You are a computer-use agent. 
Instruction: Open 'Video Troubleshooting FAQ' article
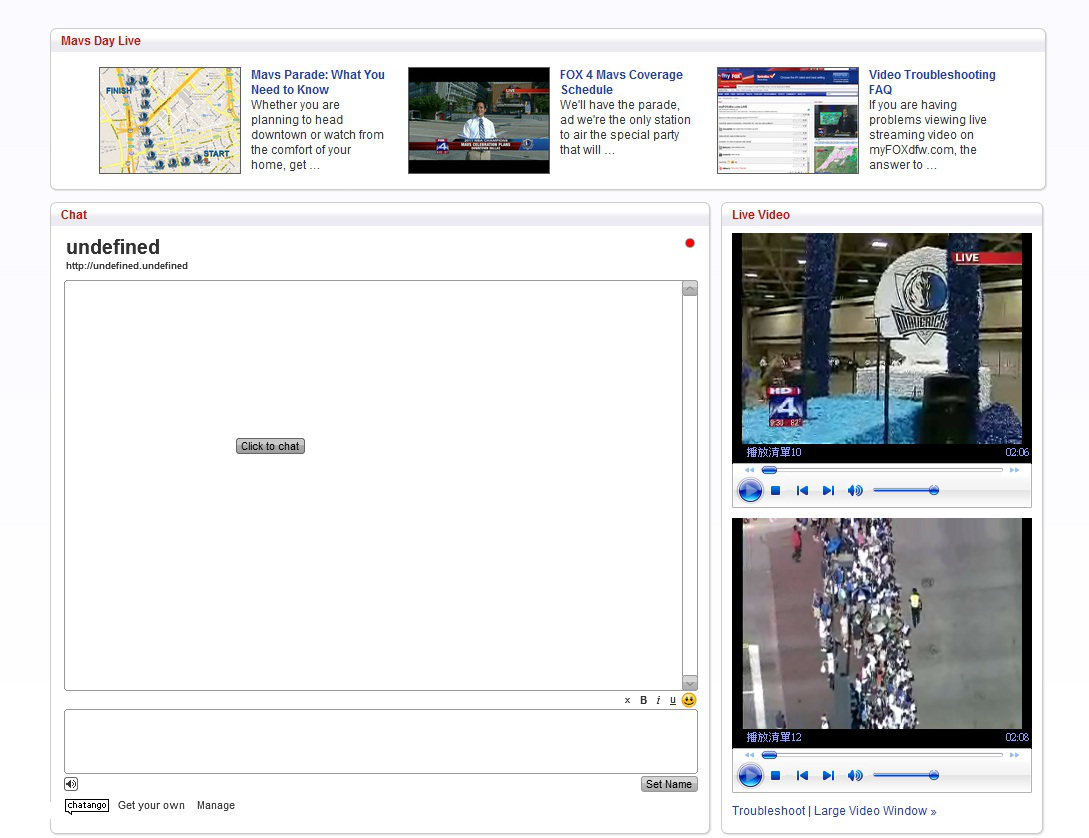tap(932, 82)
